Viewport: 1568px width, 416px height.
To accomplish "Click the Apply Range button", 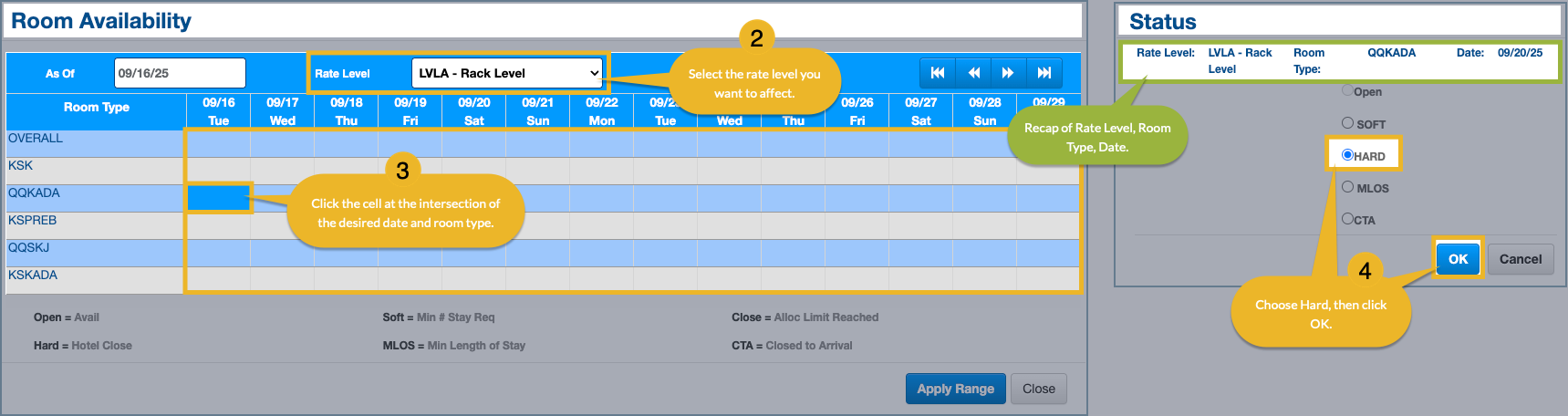I will coord(955,389).
